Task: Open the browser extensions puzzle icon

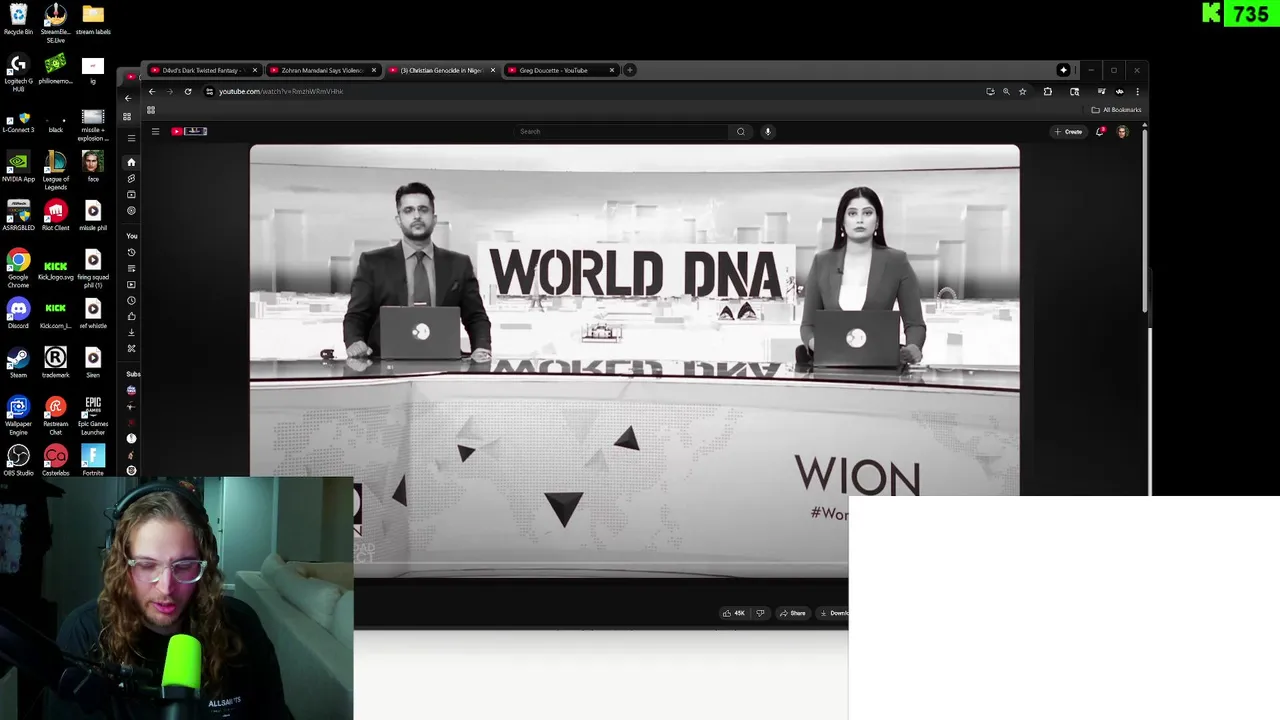Action: [x=1047, y=91]
